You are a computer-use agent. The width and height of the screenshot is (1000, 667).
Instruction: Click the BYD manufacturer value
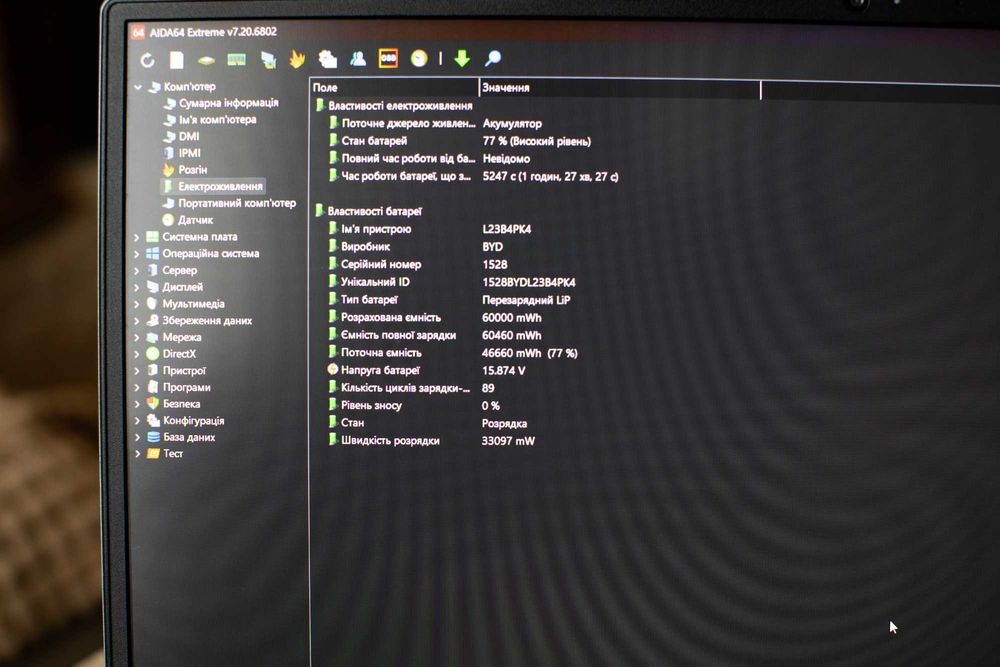coord(492,247)
